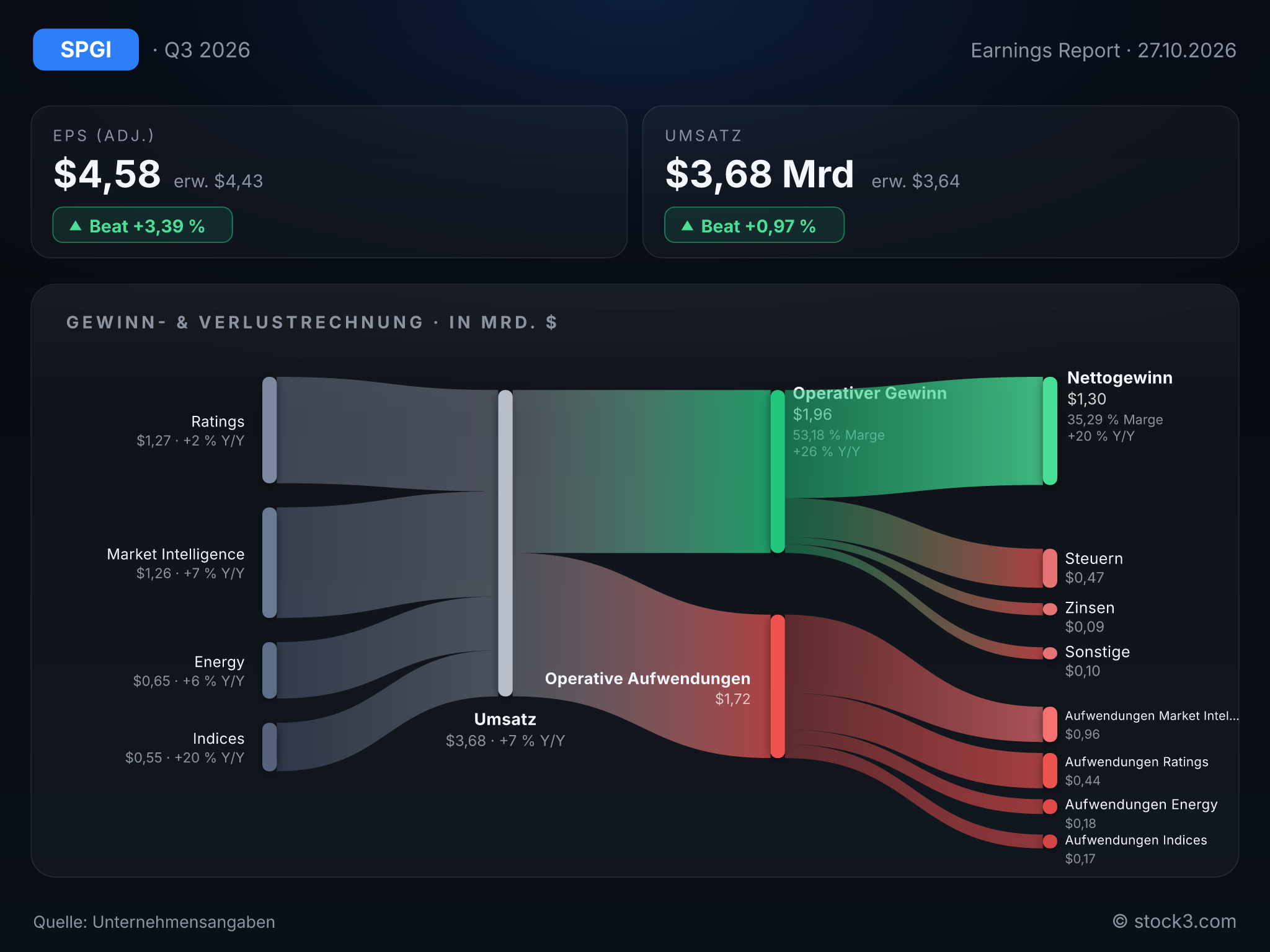
Task: Click the Operative Aufwendungen $1,72 value
Action: tap(732, 699)
